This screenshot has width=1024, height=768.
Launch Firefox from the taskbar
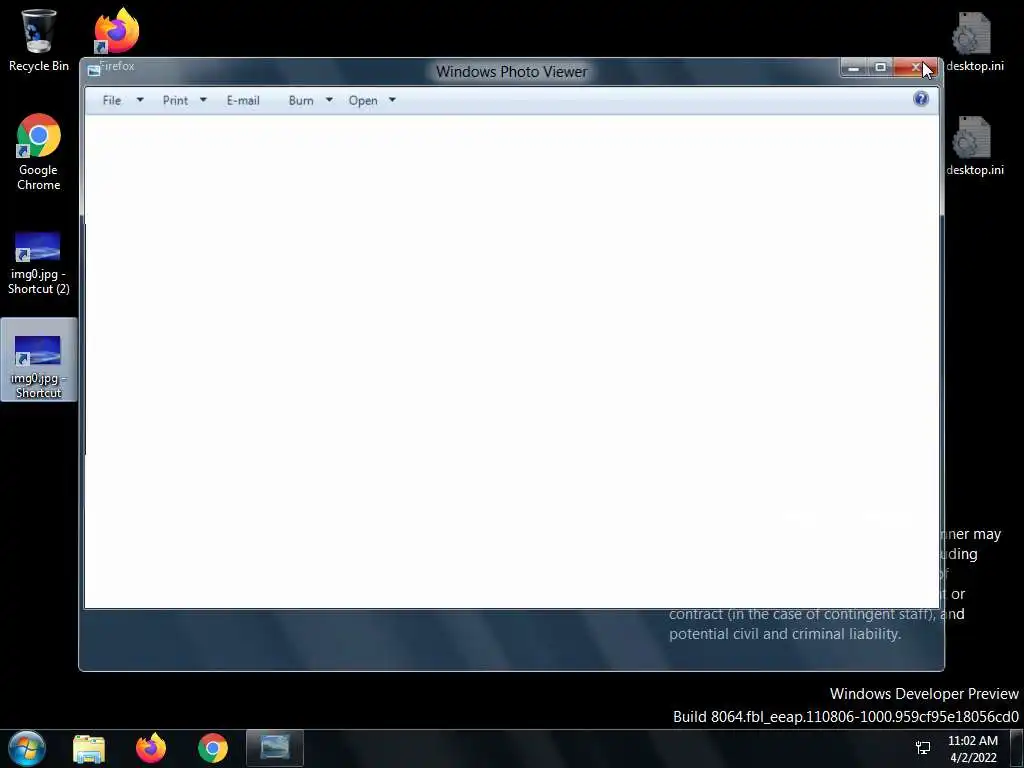point(151,748)
